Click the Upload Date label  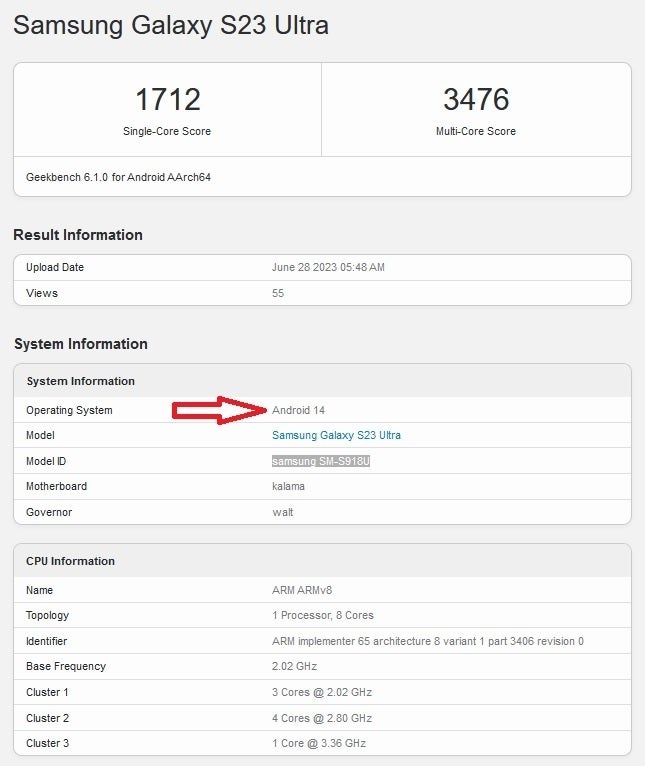click(55, 267)
